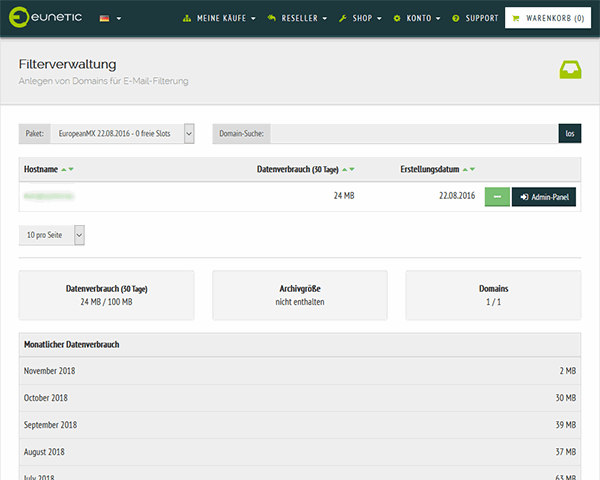The height and width of the screenshot is (480, 600).
Task: Click the Datenverbrauch 24 MB / 100 MB card
Action: tap(106, 295)
